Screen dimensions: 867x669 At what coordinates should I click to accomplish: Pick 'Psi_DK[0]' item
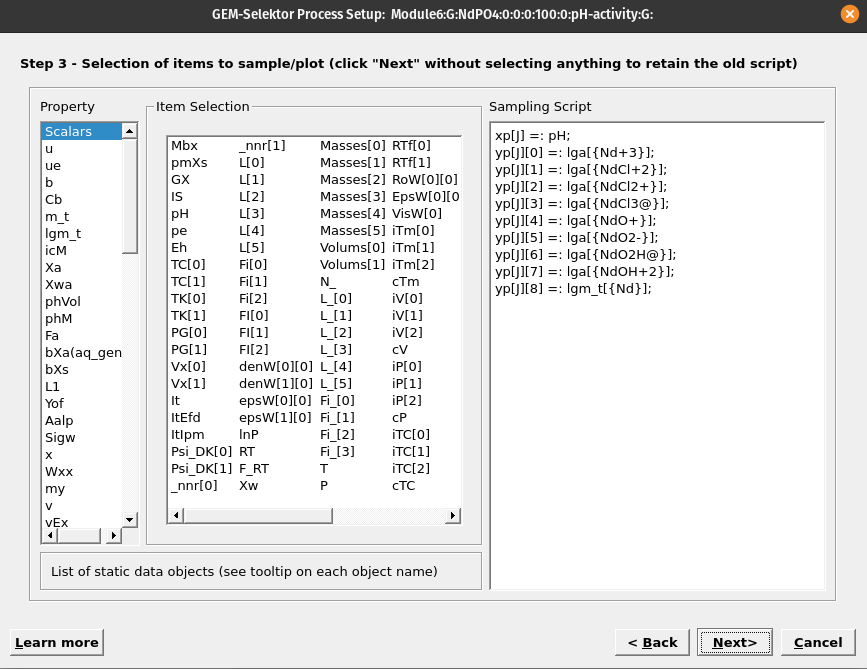tap(201, 451)
